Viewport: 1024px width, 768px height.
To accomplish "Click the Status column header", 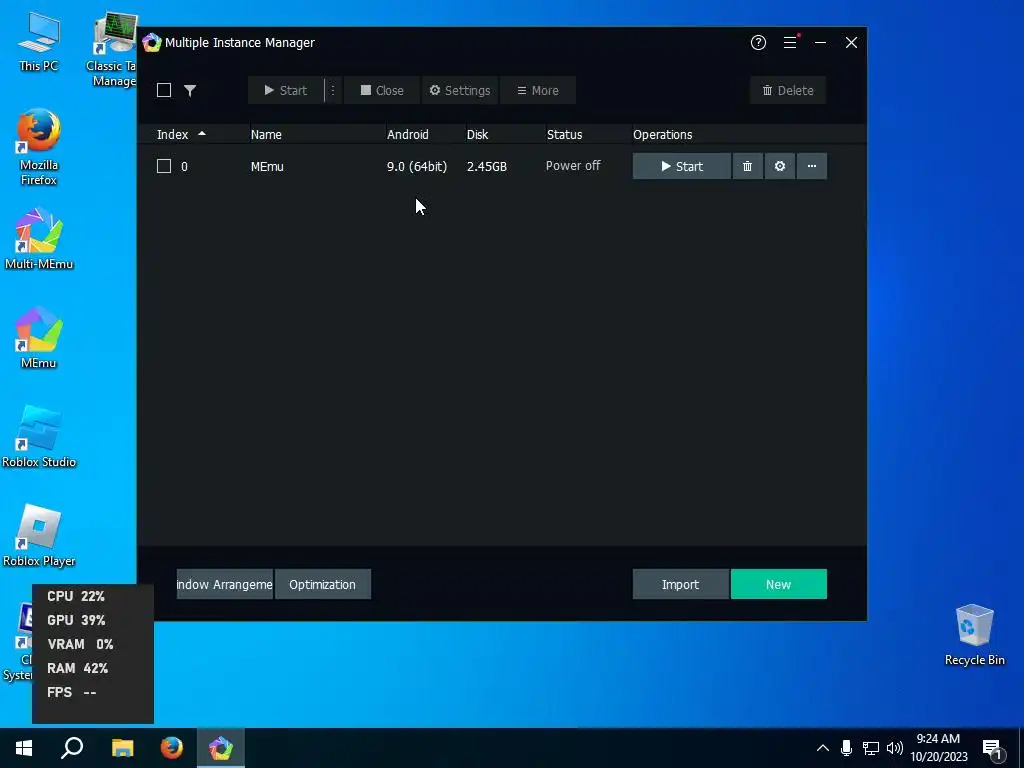I will click(x=564, y=135).
